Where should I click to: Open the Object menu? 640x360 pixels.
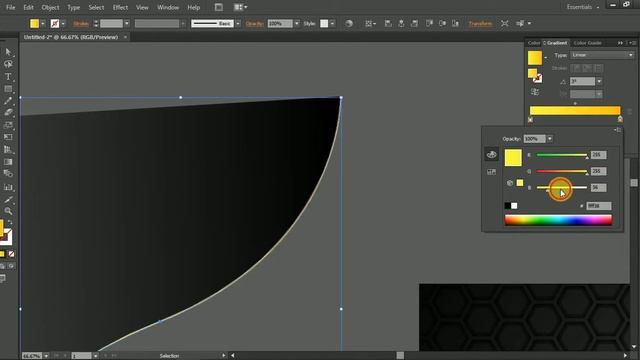[50, 7]
